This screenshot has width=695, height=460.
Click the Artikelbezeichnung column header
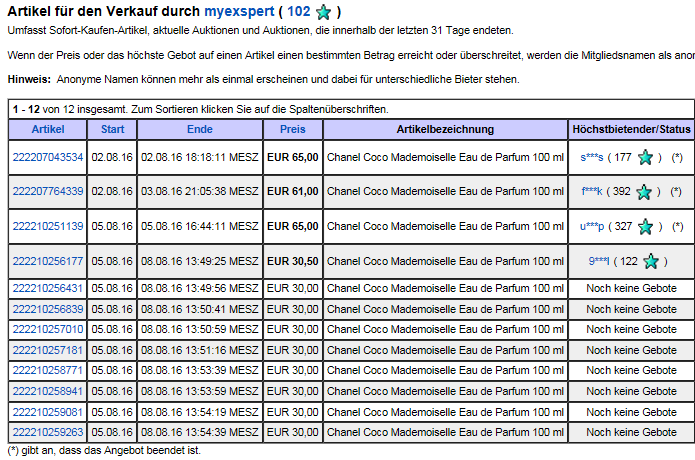[445, 129]
